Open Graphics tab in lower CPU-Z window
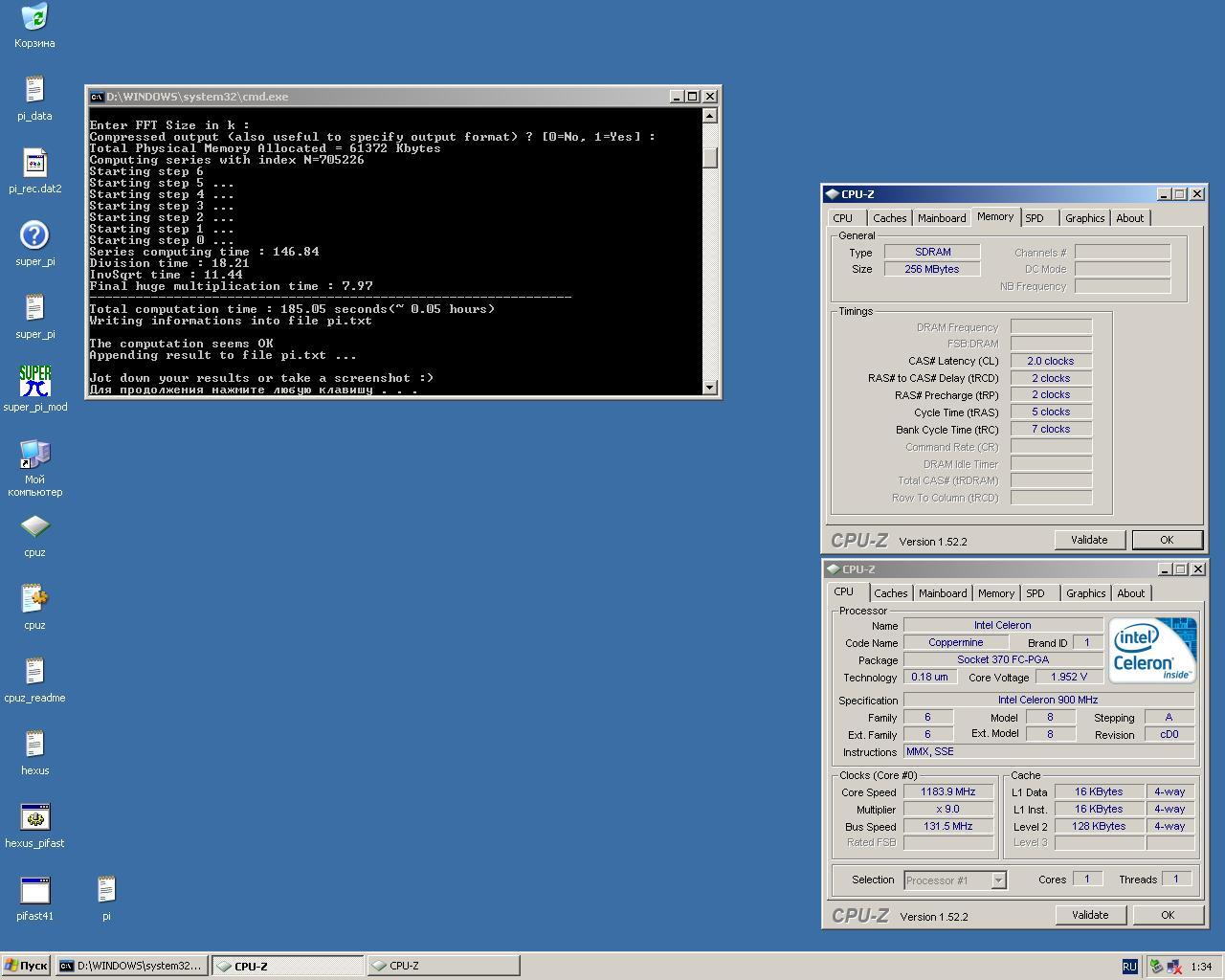This screenshot has height=980, width=1225. point(1086,593)
